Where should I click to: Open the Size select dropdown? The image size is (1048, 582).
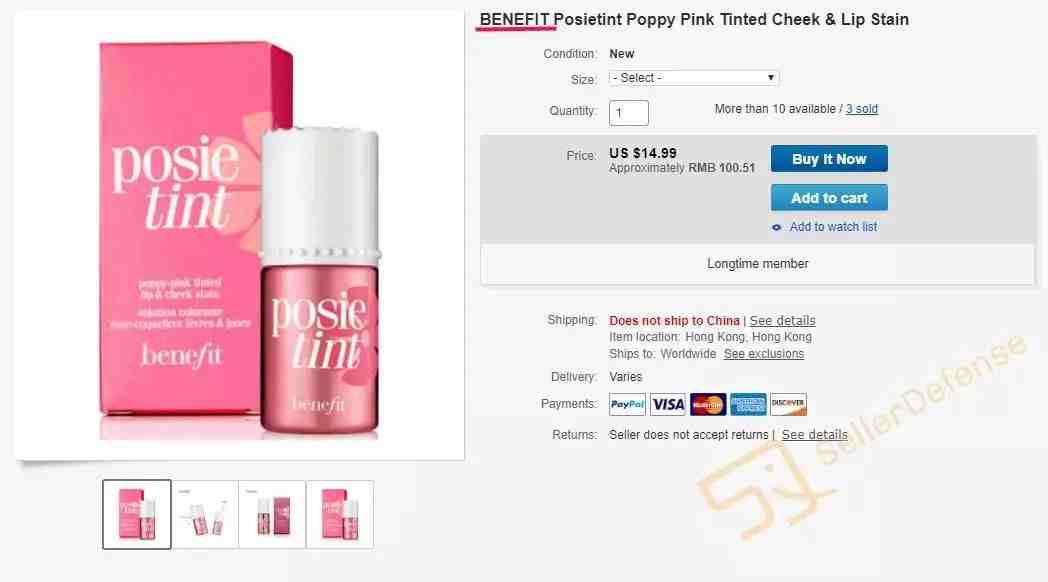[694, 78]
